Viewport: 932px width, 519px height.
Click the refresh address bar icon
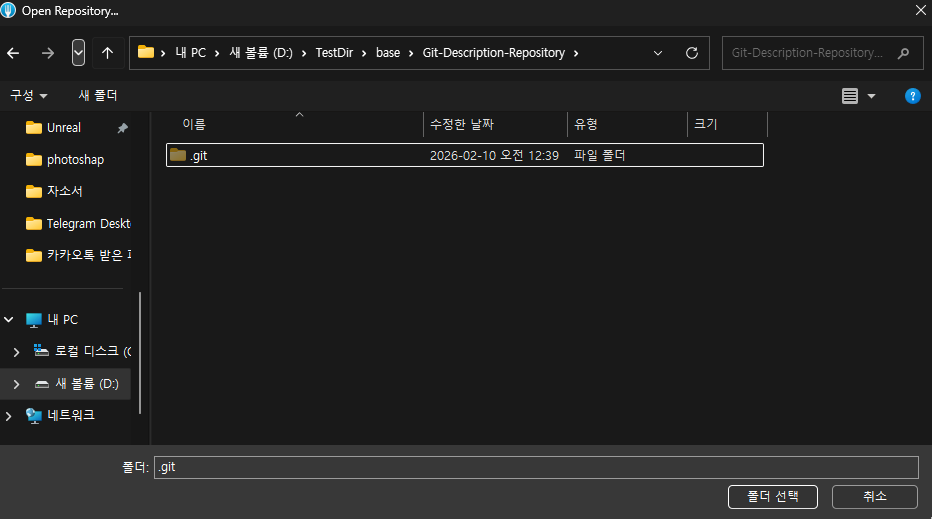[x=691, y=53]
